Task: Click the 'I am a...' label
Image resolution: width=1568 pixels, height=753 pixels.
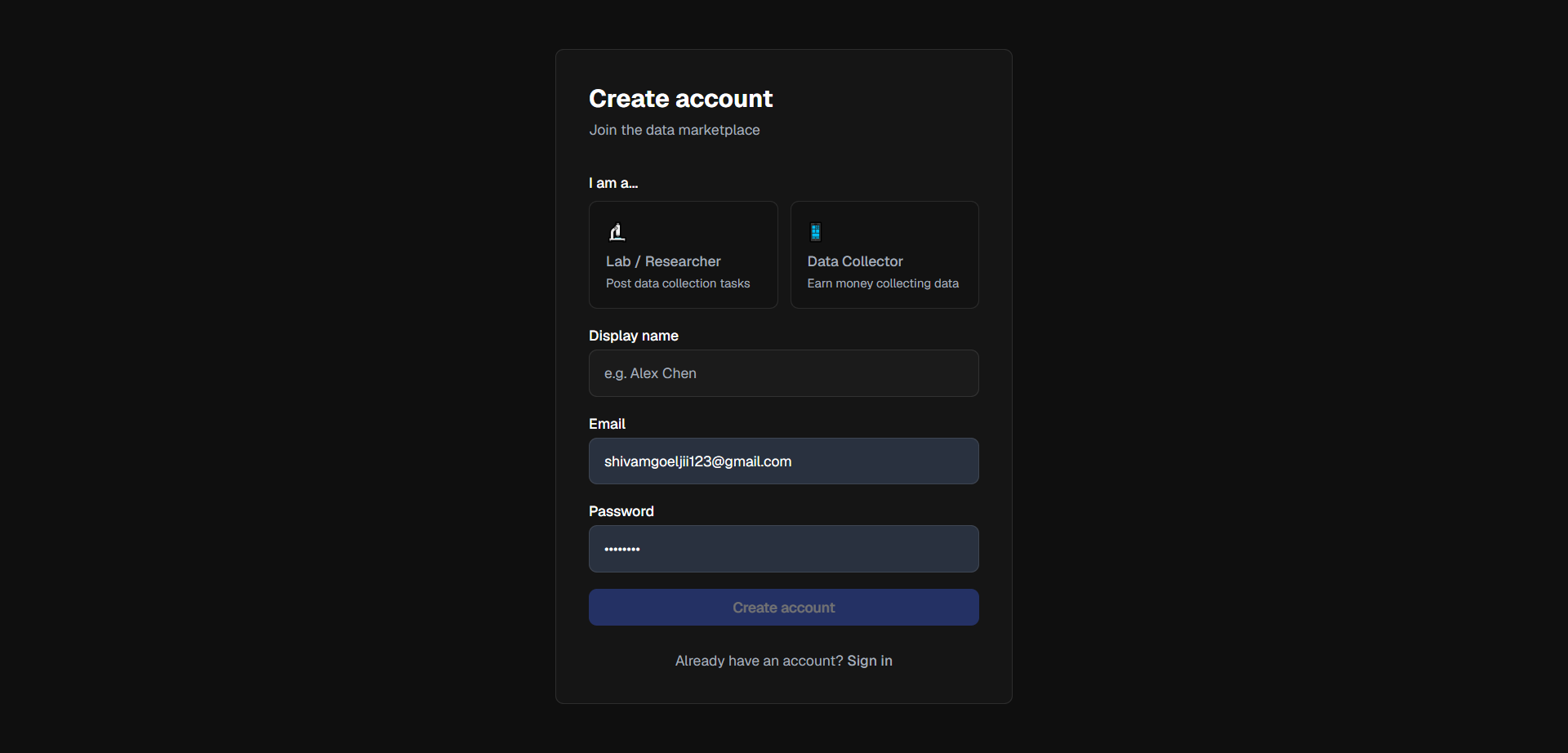Action: (613, 183)
